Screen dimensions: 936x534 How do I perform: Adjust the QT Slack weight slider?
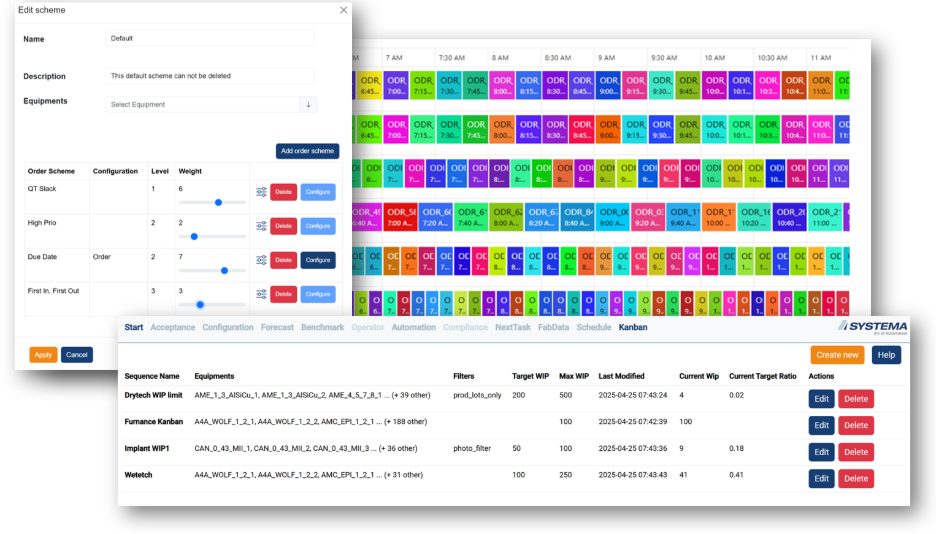pyautogui.click(x=218, y=202)
